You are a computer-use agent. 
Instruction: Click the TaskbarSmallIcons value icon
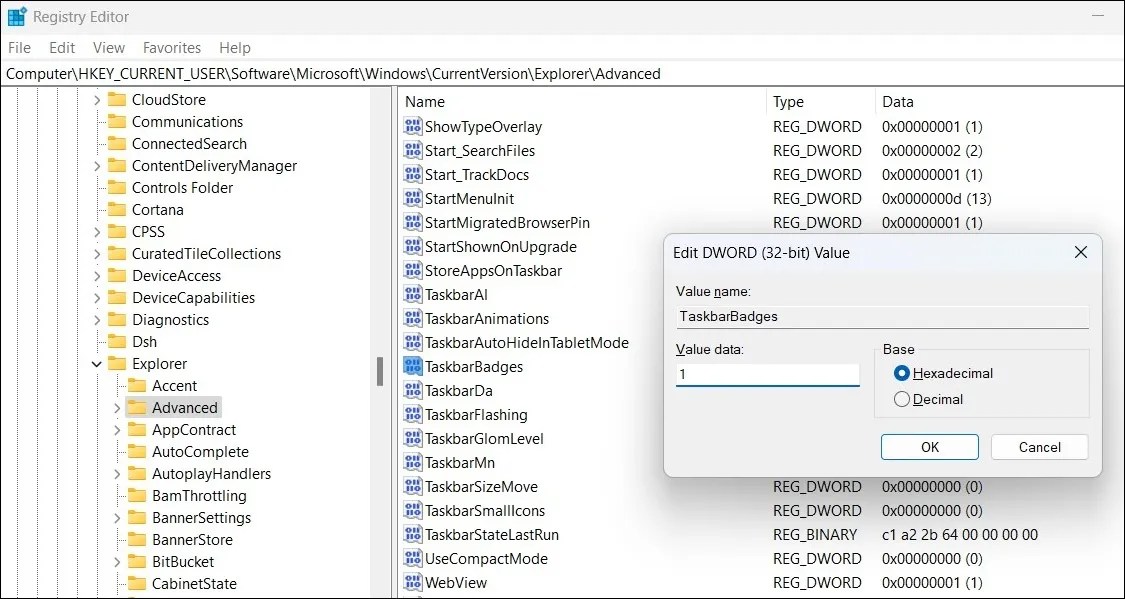(413, 511)
